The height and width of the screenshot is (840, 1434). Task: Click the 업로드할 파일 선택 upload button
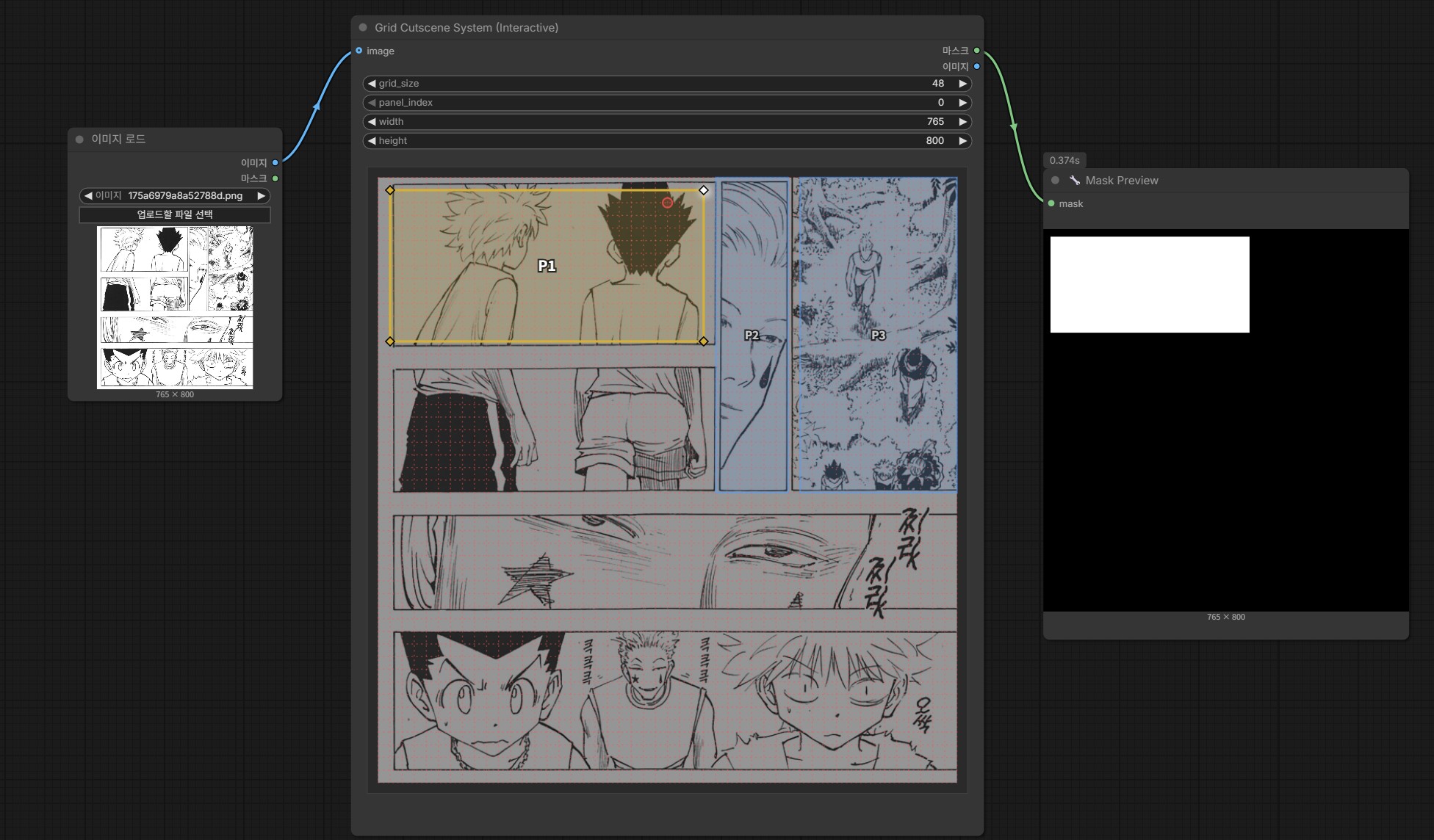(x=175, y=214)
